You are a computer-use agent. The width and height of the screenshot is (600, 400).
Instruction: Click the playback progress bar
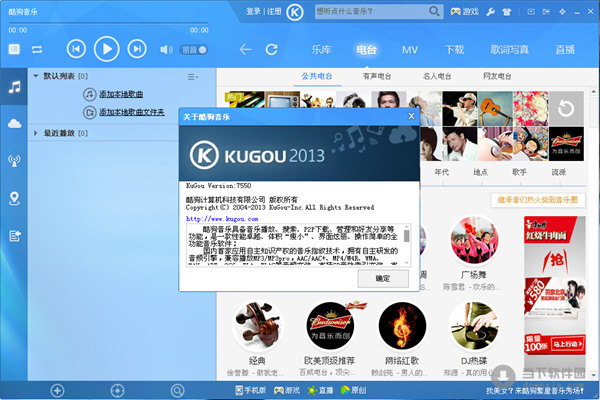108,23
